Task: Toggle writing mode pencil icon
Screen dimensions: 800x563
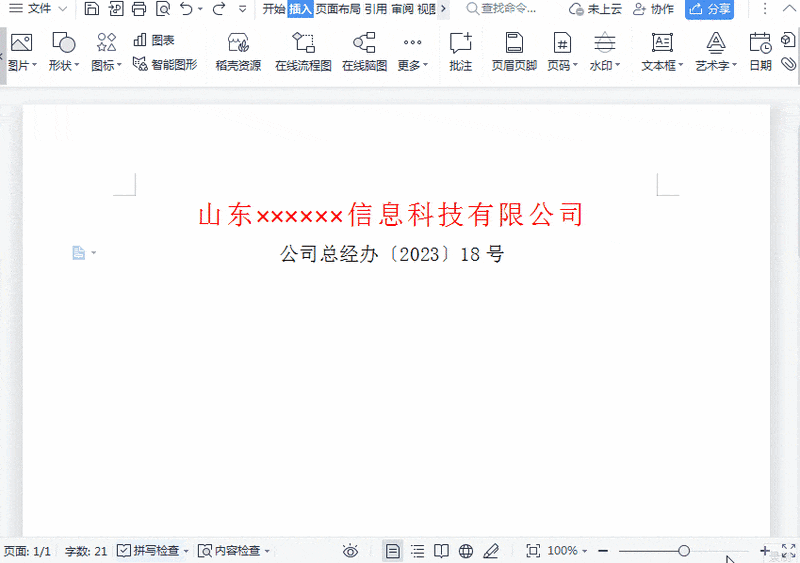Action: click(x=491, y=551)
